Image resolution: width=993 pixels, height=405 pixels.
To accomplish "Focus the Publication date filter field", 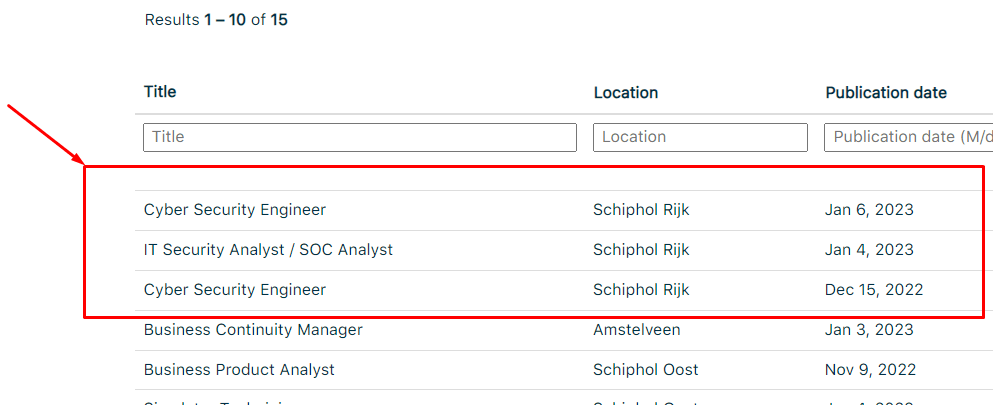I will [x=909, y=137].
